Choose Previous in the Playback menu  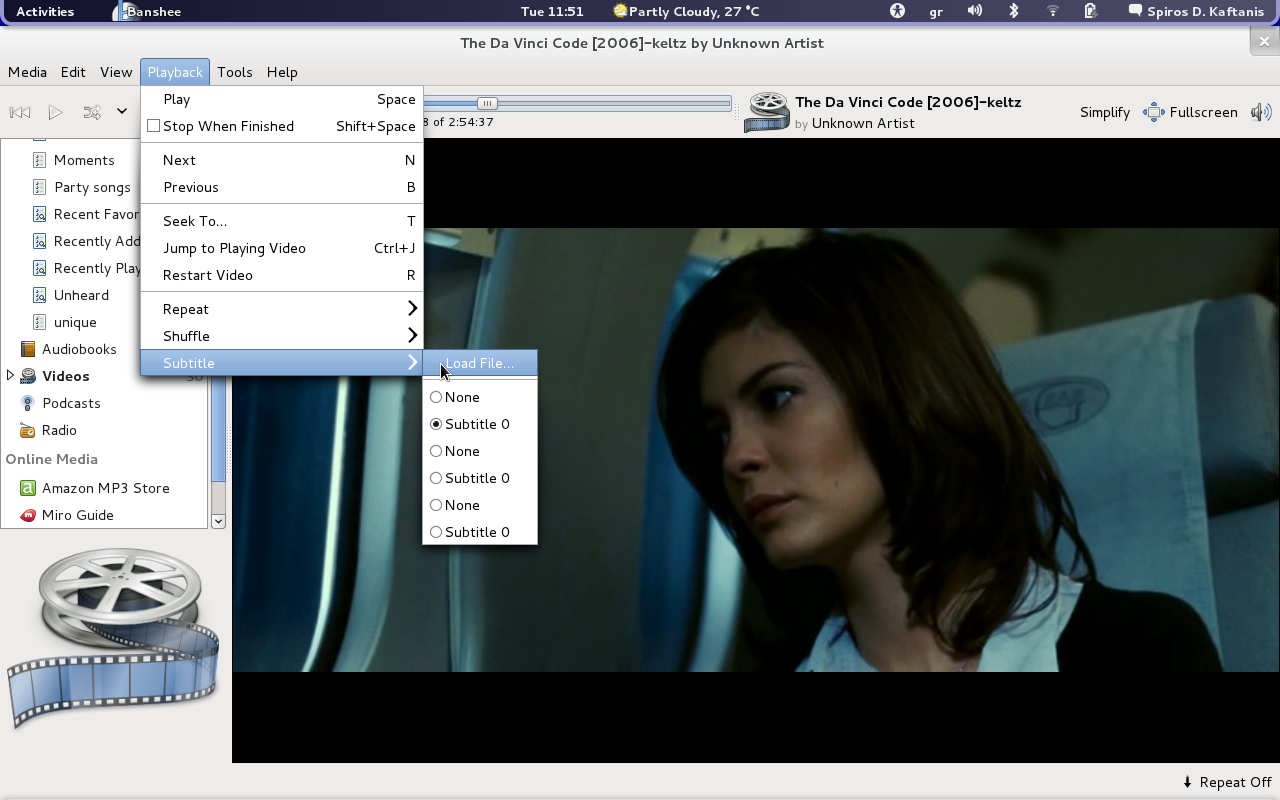282,187
